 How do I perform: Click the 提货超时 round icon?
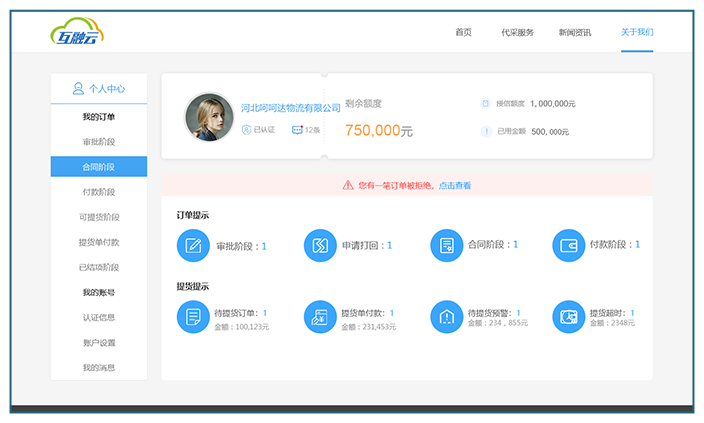568,317
